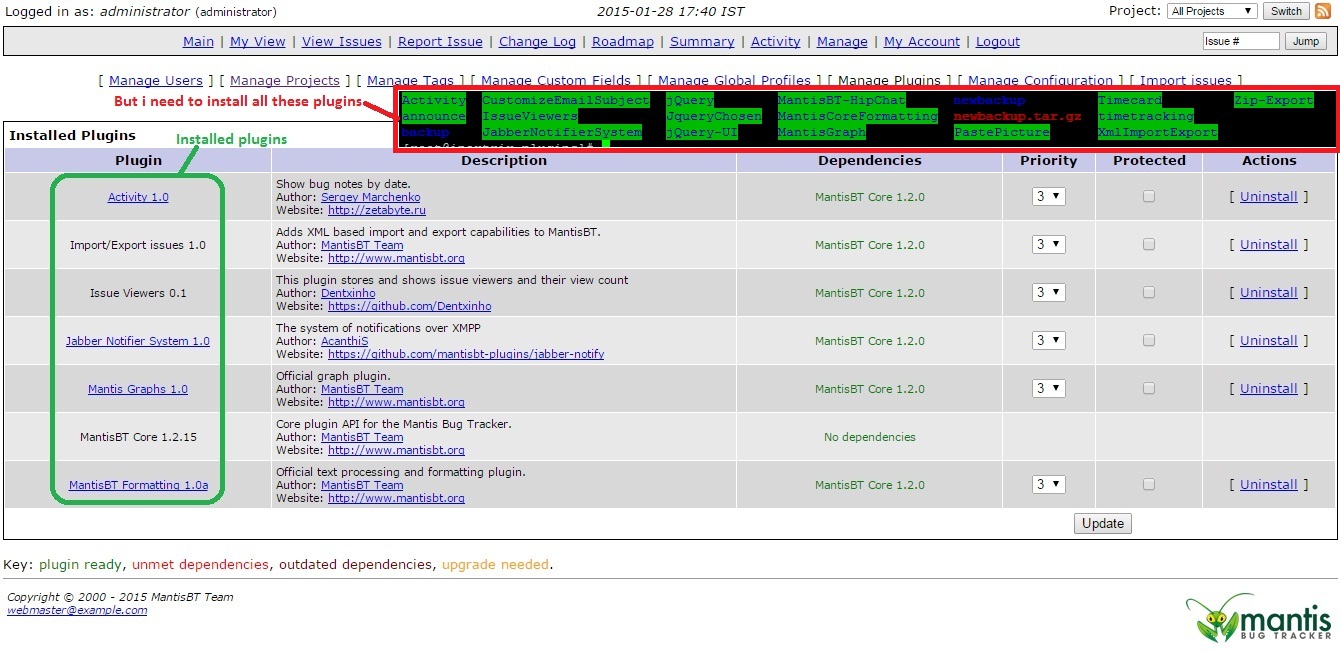Open priority dropdown for Jabber Notifier System
This screenshot has width=1340, height=652.
pos(1048,341)
